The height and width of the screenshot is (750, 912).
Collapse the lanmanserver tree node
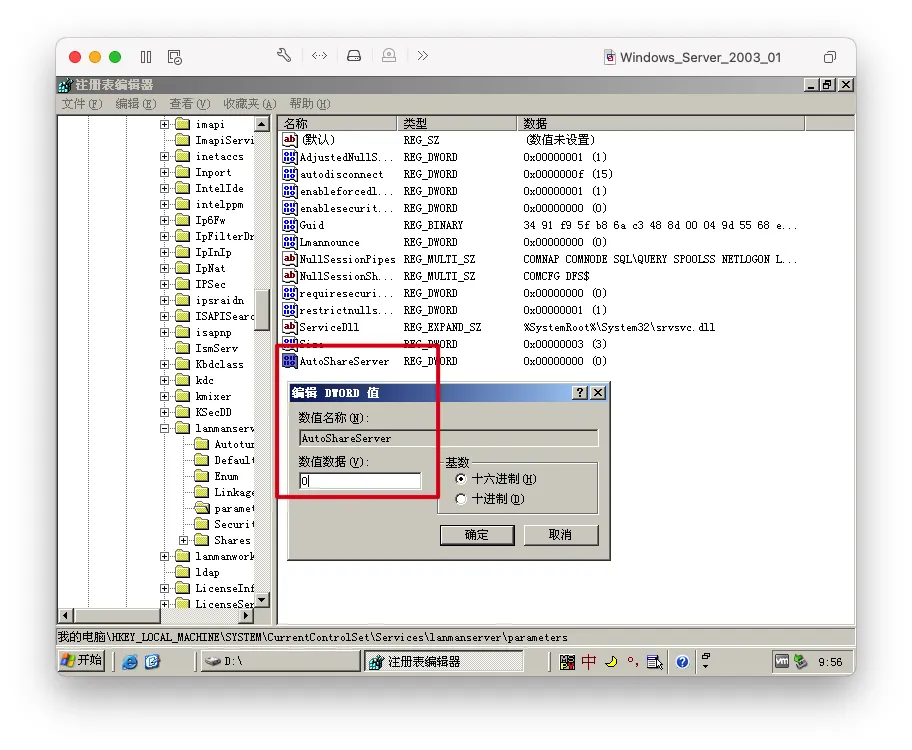(x=165, y=428)
